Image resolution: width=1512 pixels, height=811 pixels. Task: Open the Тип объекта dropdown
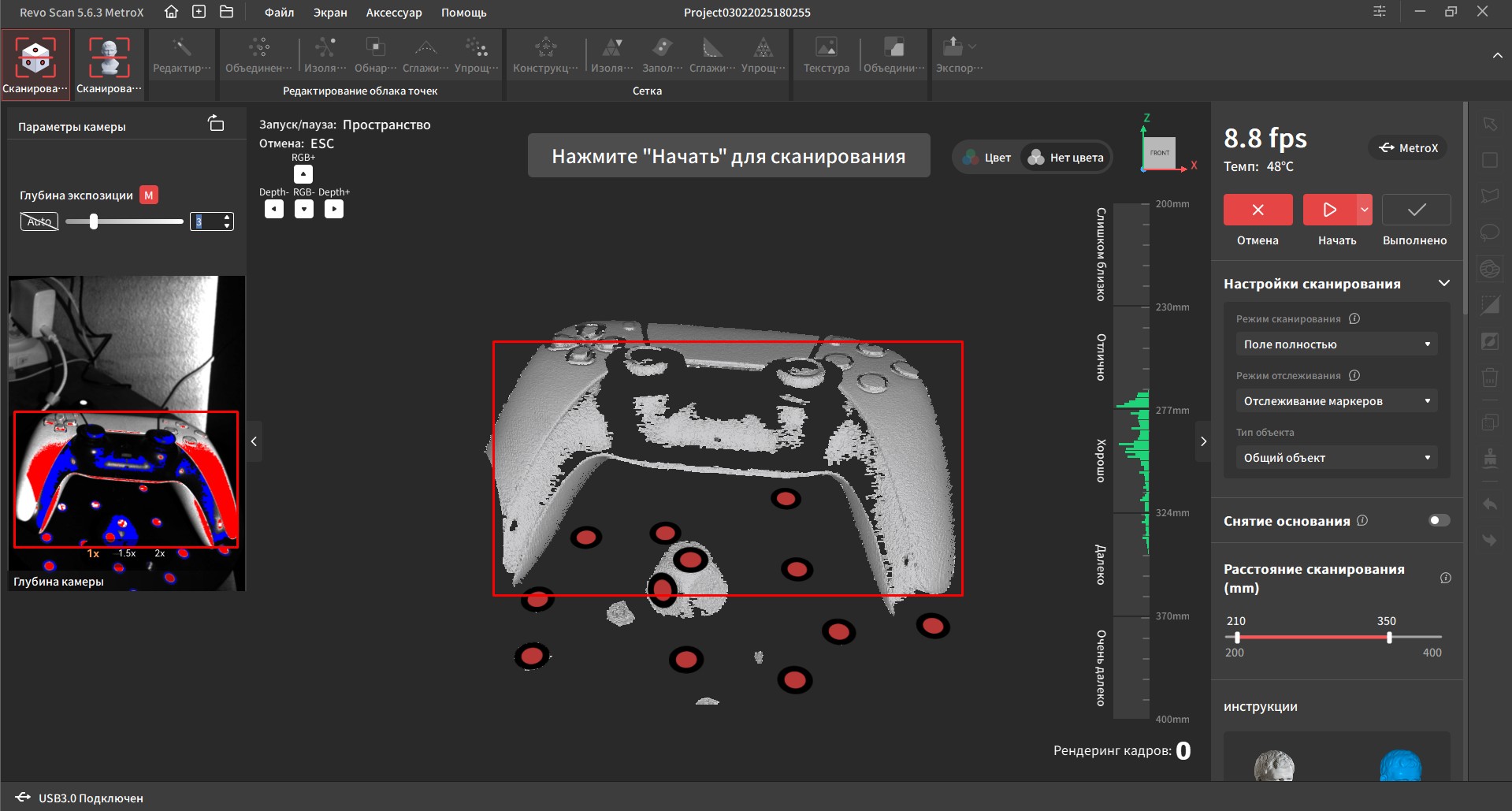click(x=1336, y=458)
